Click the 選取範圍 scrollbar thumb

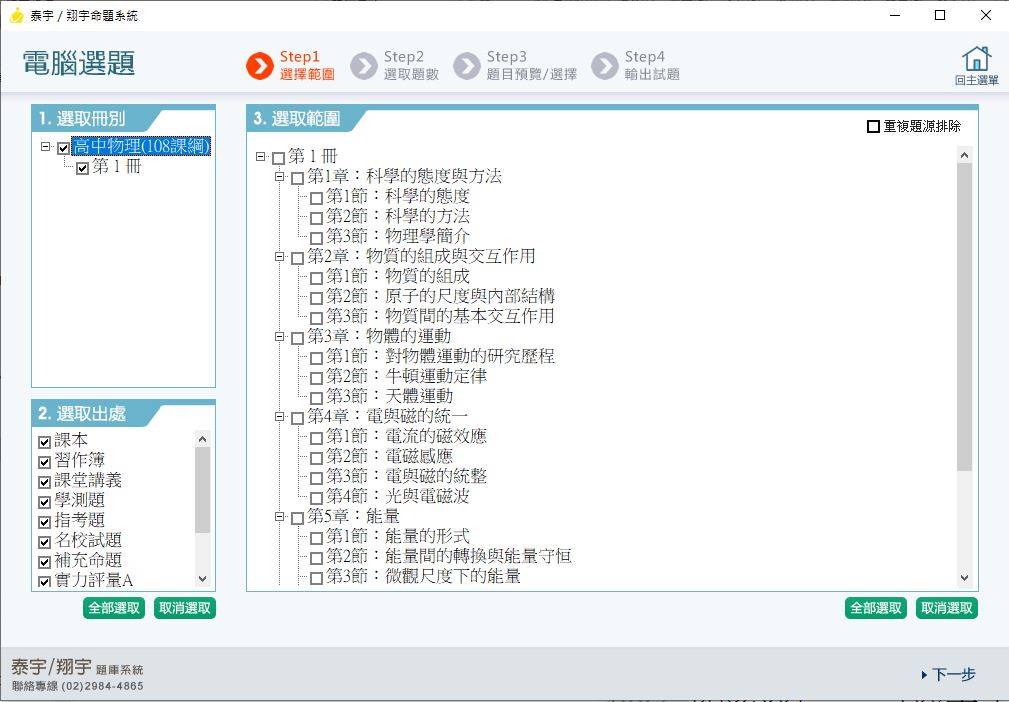(964, 317)
